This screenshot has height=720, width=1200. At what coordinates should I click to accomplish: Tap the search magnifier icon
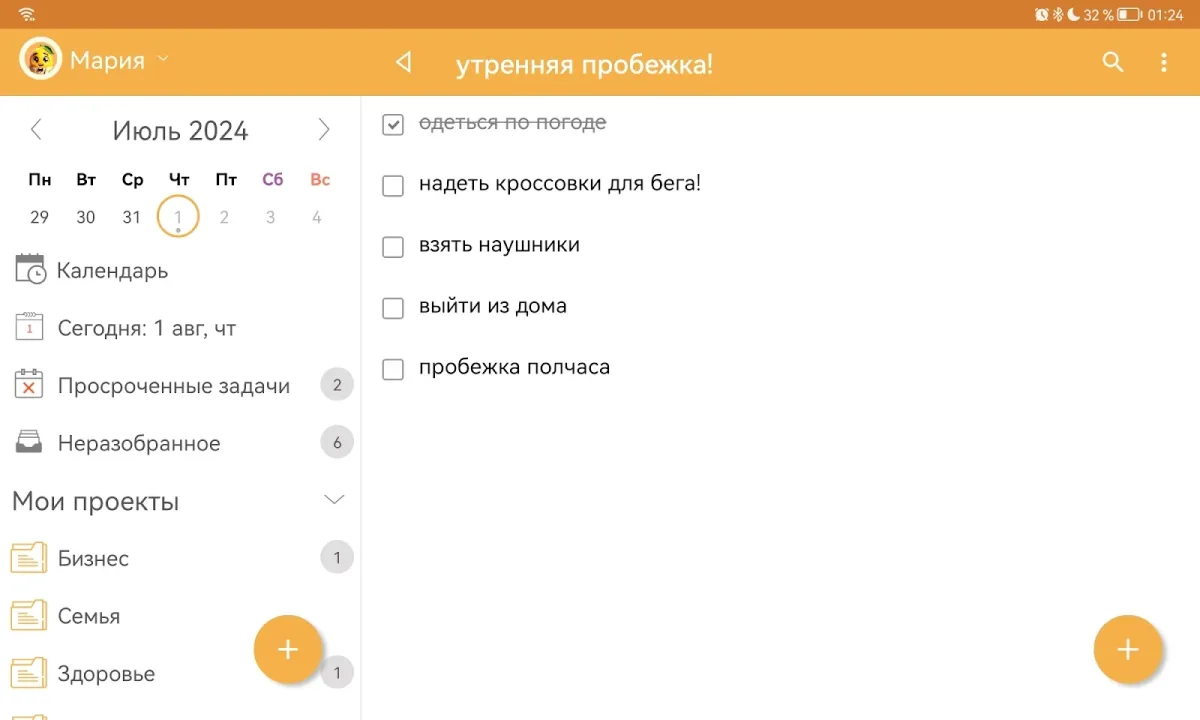[1113, 62]
